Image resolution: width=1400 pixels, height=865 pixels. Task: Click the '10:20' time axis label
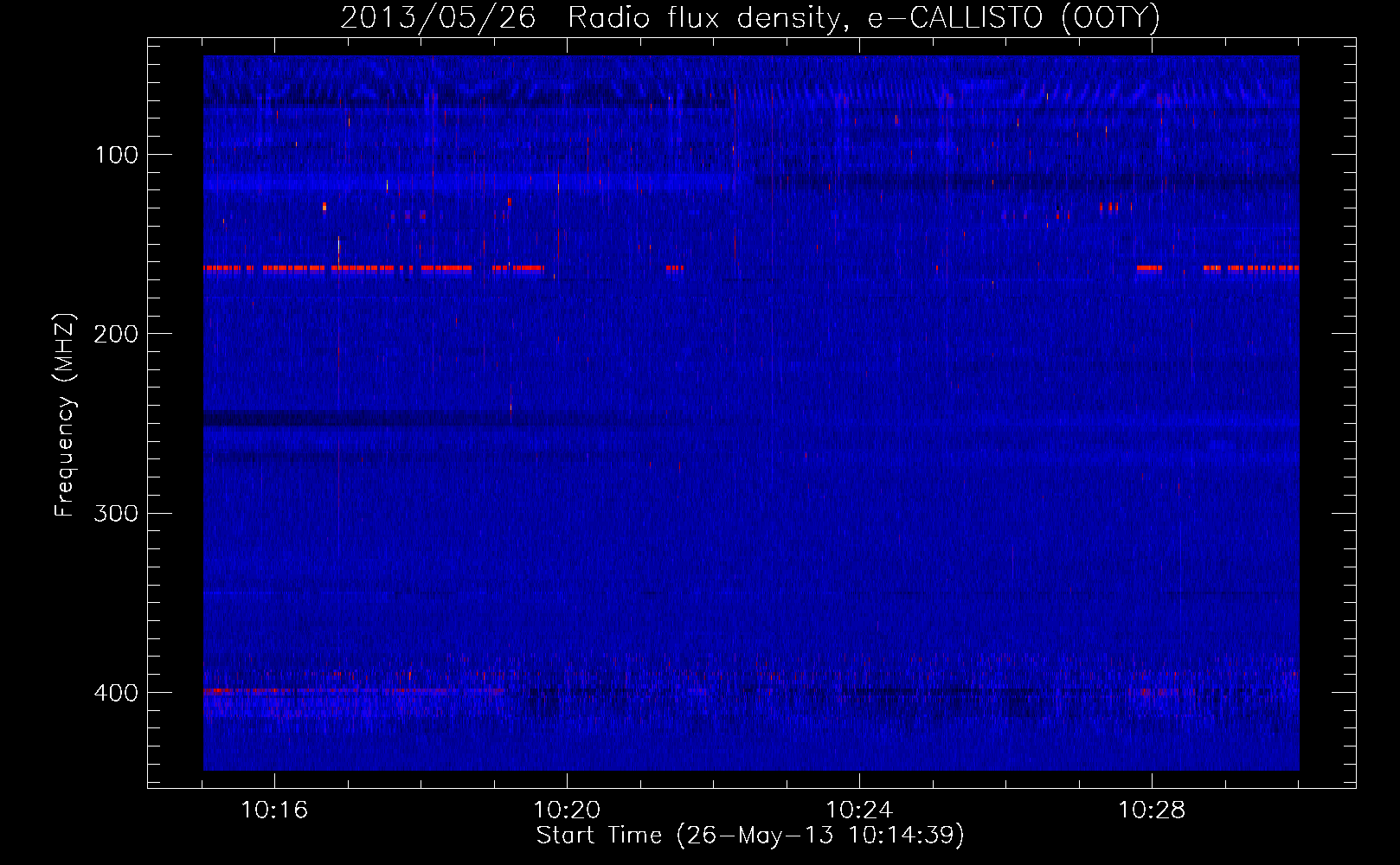pos(567,811)
